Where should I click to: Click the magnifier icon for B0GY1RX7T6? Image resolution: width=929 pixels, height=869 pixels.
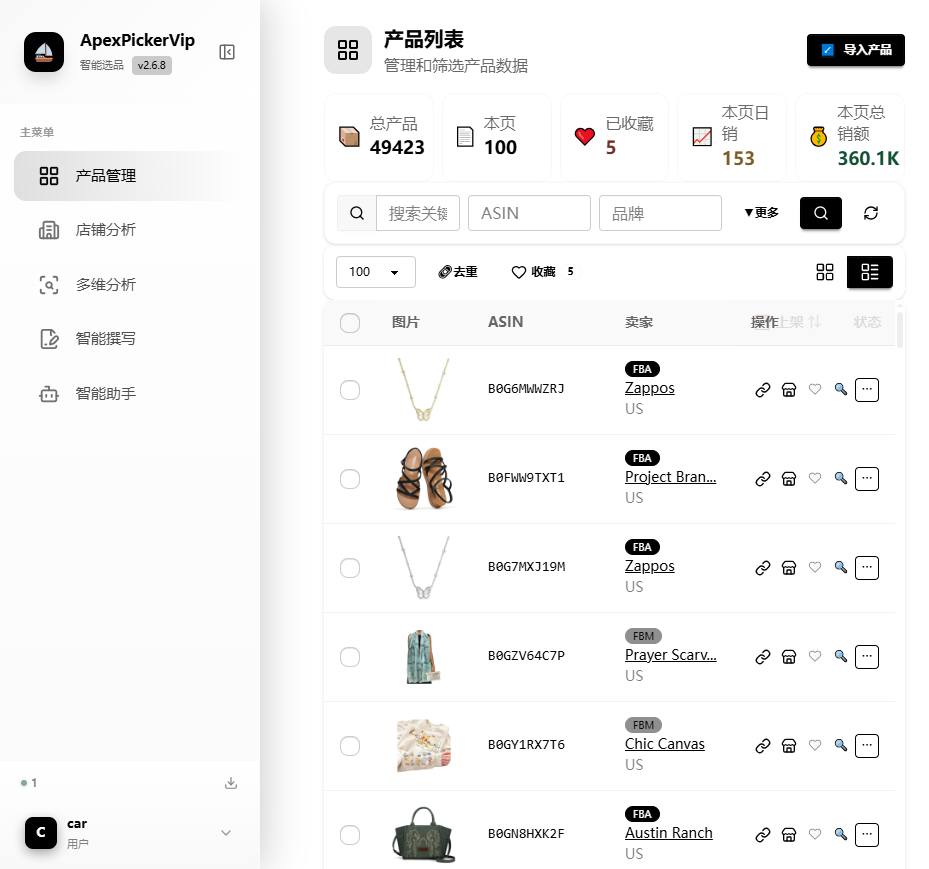841,745
